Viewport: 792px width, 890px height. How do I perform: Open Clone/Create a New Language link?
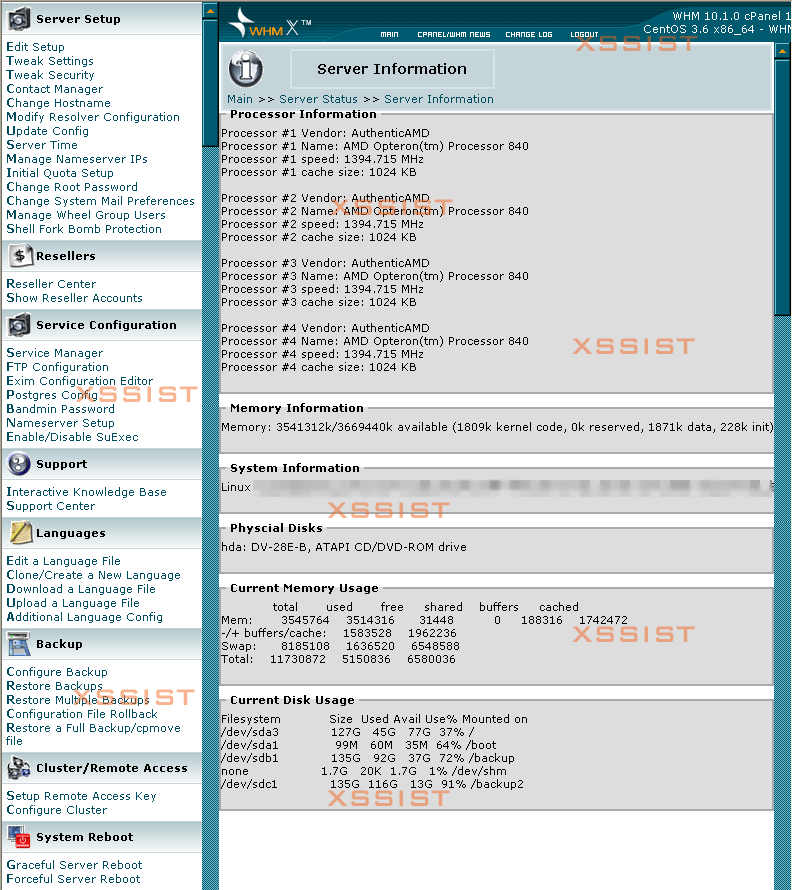(94, 575)
